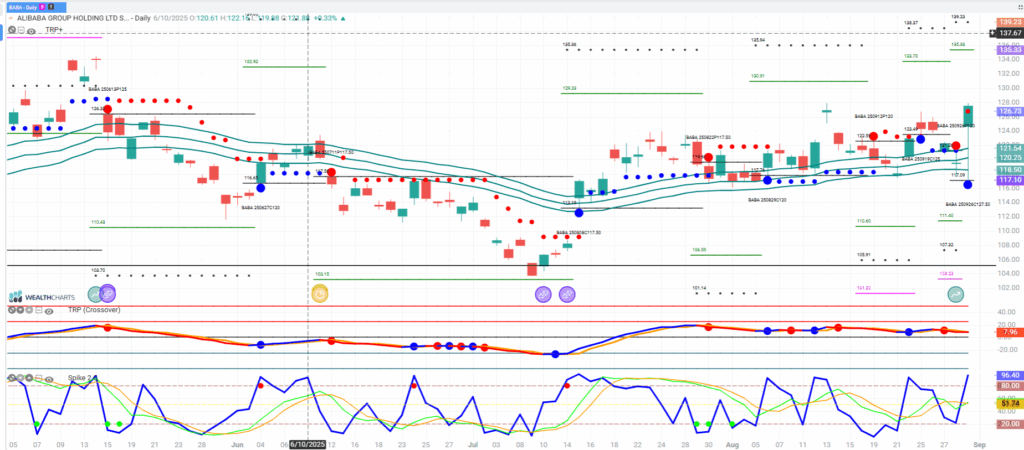Screen dimensions: 1024x450
Task: Collapse the Spike 2 panel
Action: (39, 378)
